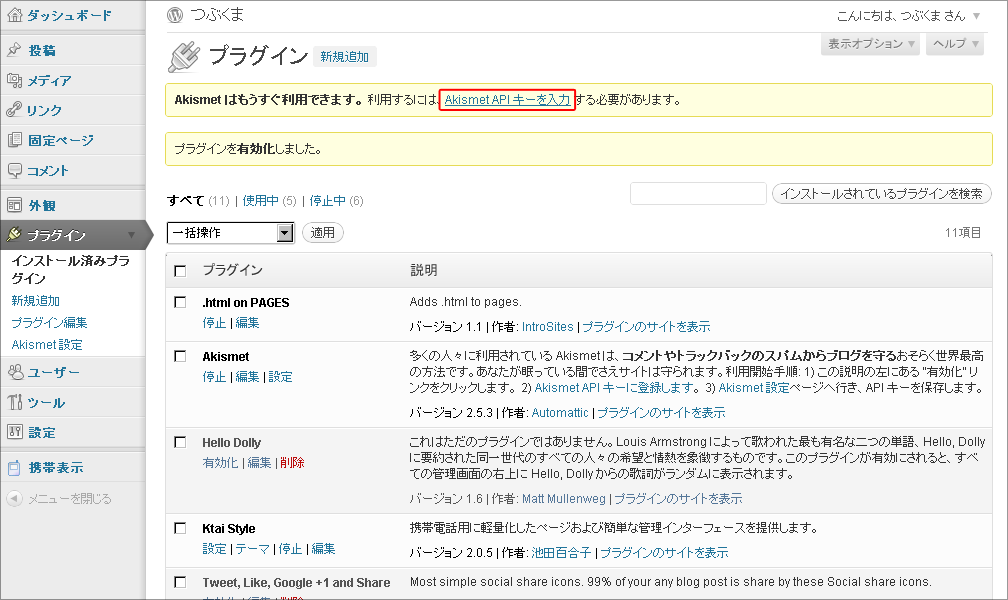Open ダッシュボード in the sidebar
This screenshot has width=1008, height=600.
click(69, 15)
